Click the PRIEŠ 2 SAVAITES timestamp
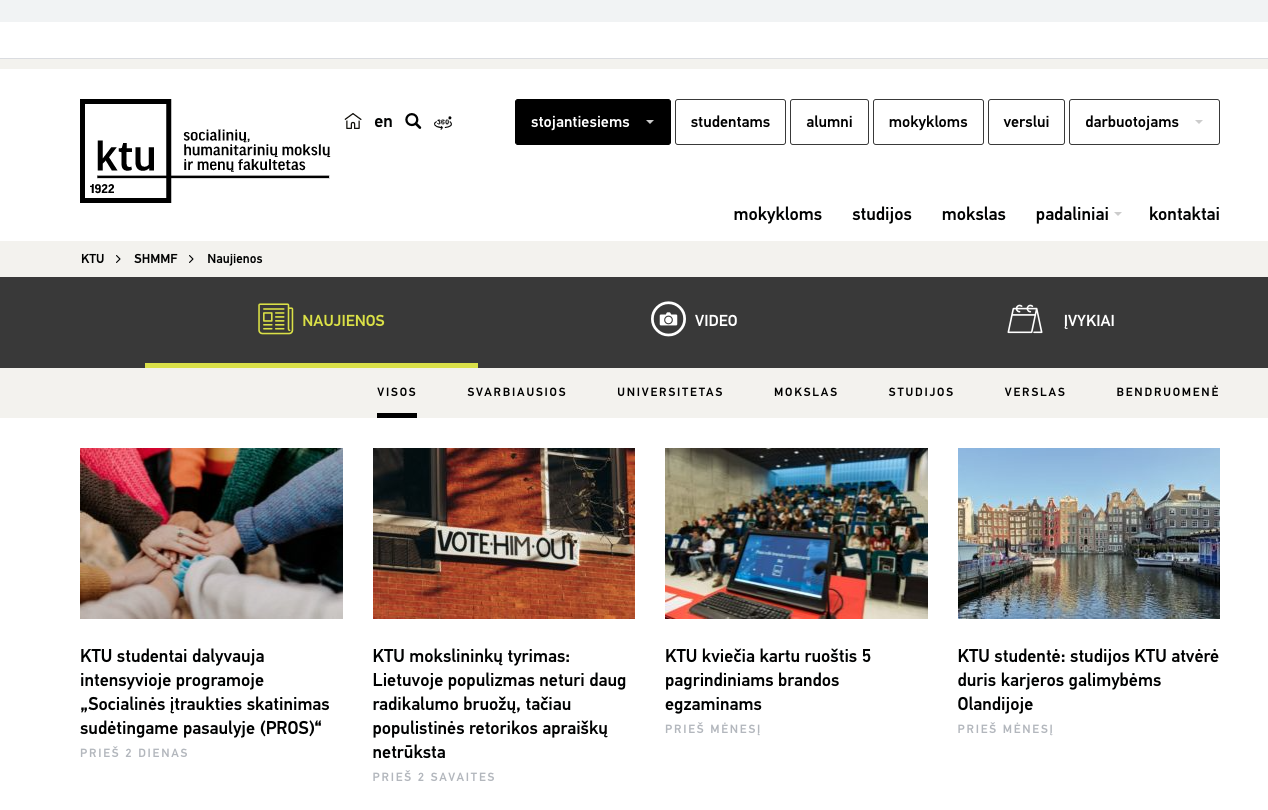Screen dimensions: 1268x810 click(x=434, y=777)
